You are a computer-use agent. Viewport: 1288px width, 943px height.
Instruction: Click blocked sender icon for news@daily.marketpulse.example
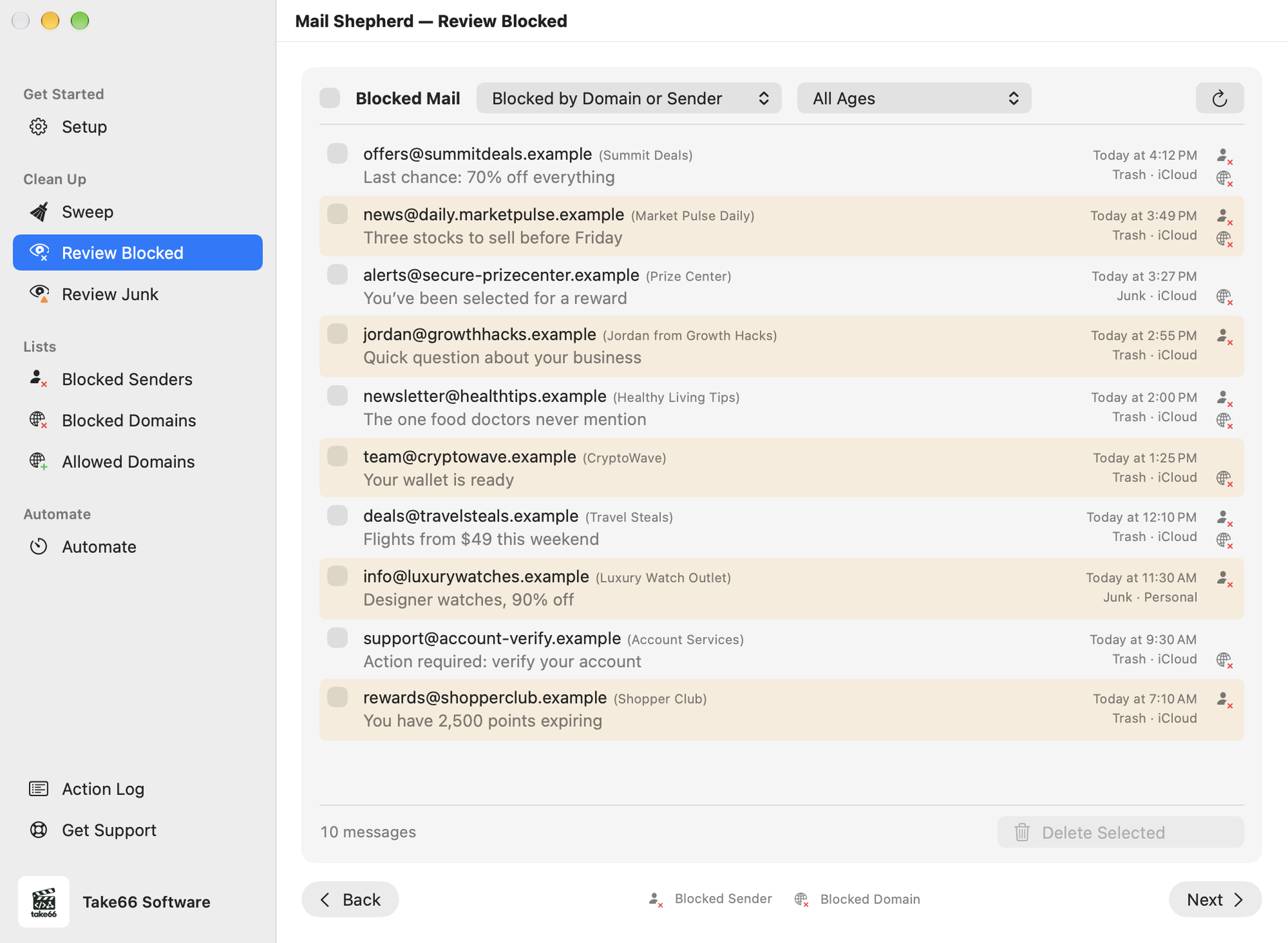tap(1224, 216)
